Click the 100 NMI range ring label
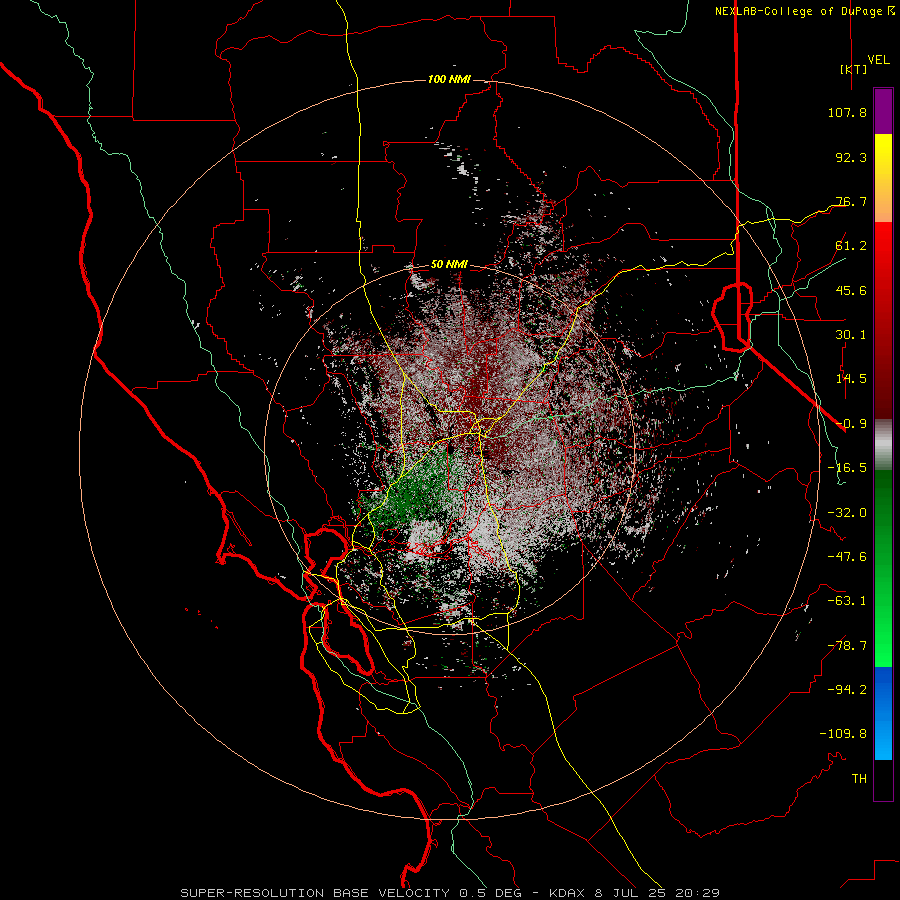Viewport: 900px width, 900px height. pyautogui.click(x=449, y=79)
